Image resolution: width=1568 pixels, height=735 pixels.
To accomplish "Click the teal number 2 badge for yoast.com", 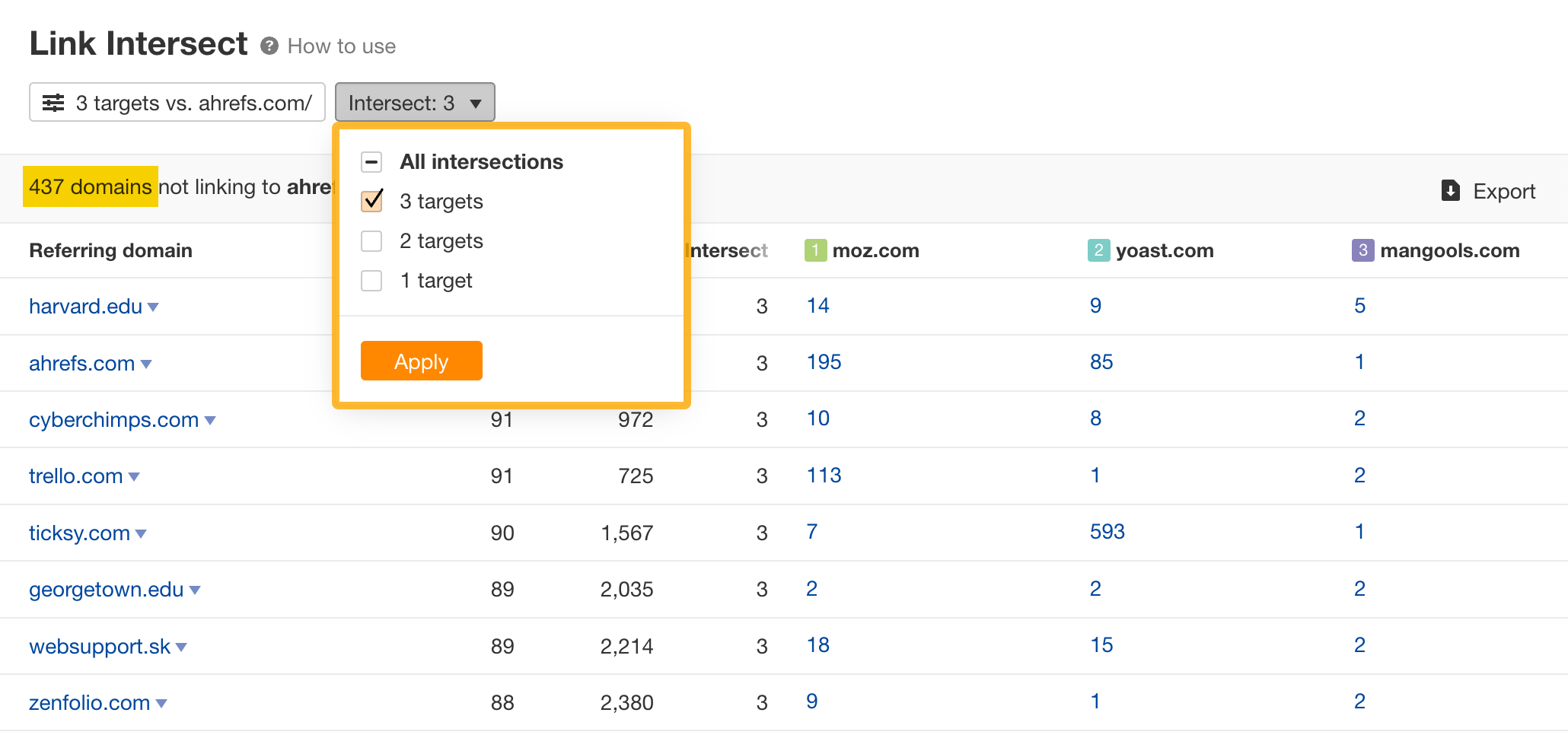I will coord(1098,250).
